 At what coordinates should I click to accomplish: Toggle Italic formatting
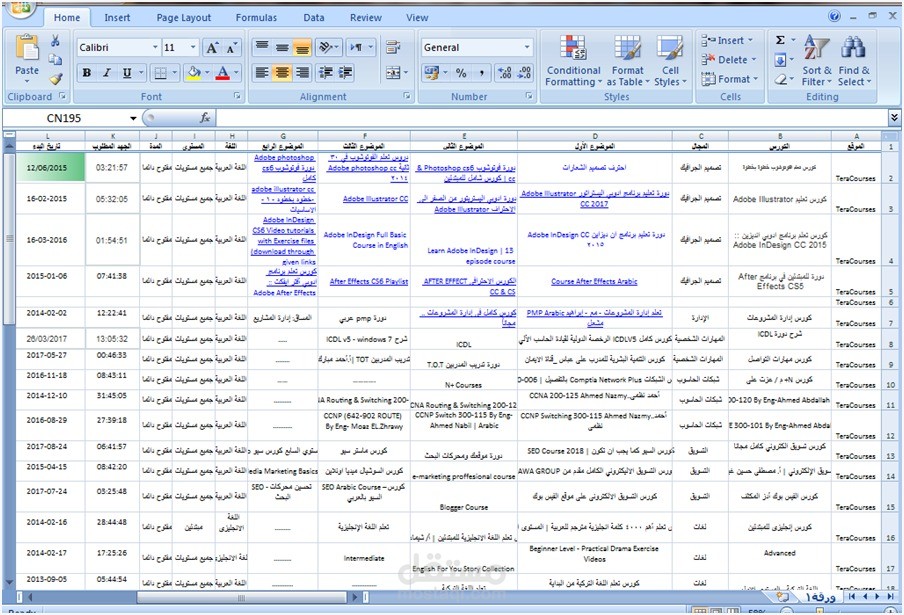[107, 73]
